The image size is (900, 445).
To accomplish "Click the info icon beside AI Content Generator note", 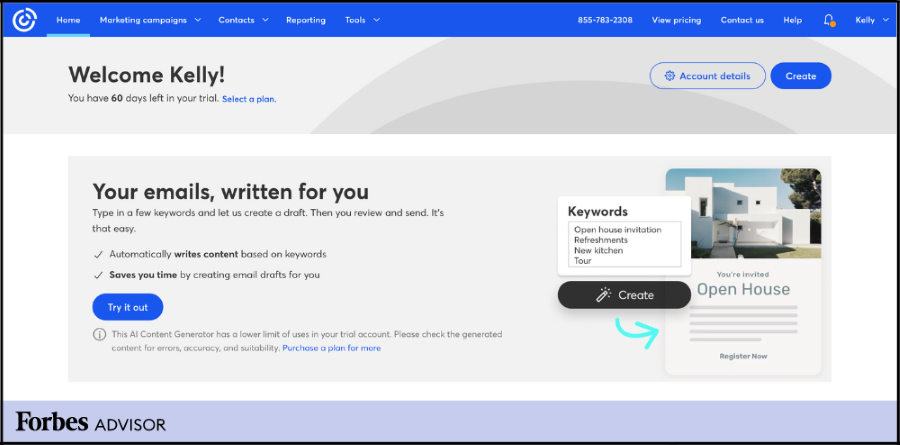I will (99, 334).
